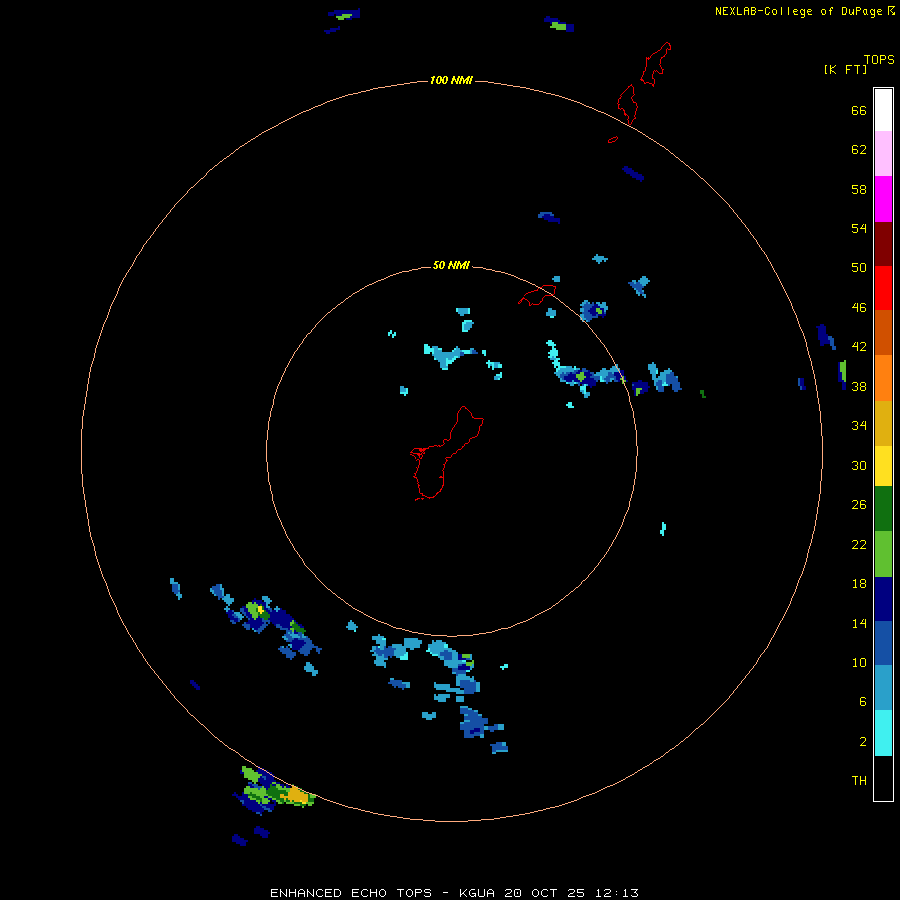
Task: Click the magenta 58 kft swatch
Action: tap(883, 199)
